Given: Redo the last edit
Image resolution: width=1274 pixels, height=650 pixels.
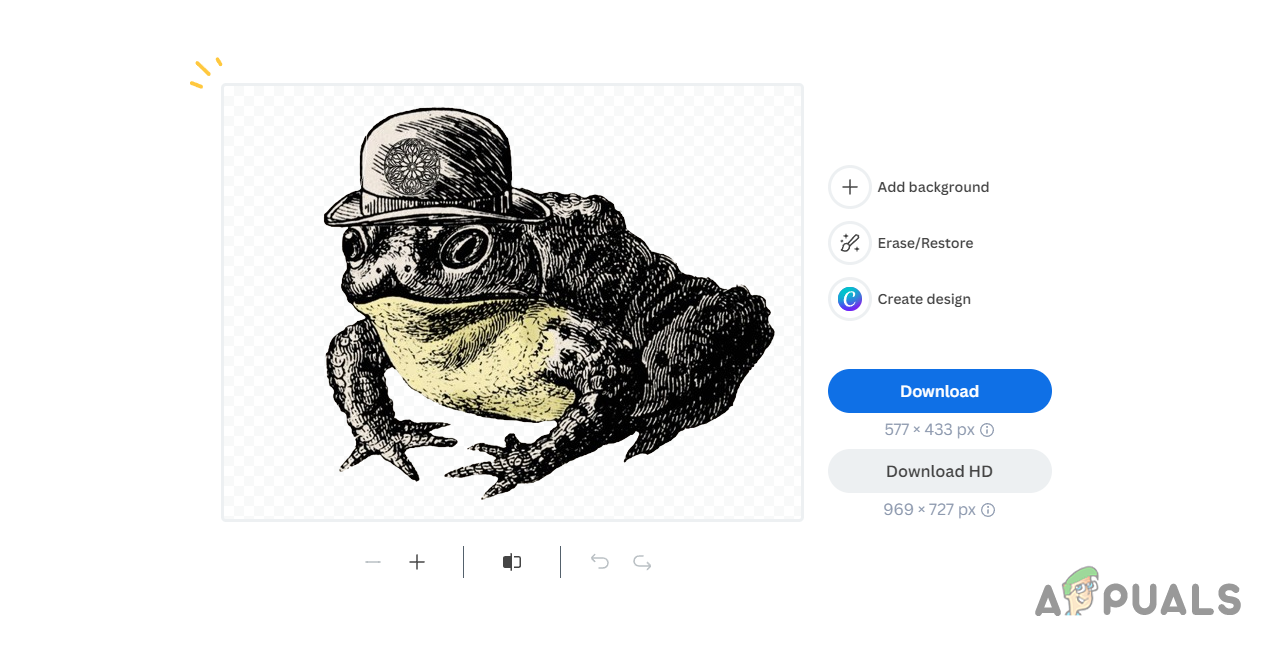Looking at the screenshot, I should (641, 562).
